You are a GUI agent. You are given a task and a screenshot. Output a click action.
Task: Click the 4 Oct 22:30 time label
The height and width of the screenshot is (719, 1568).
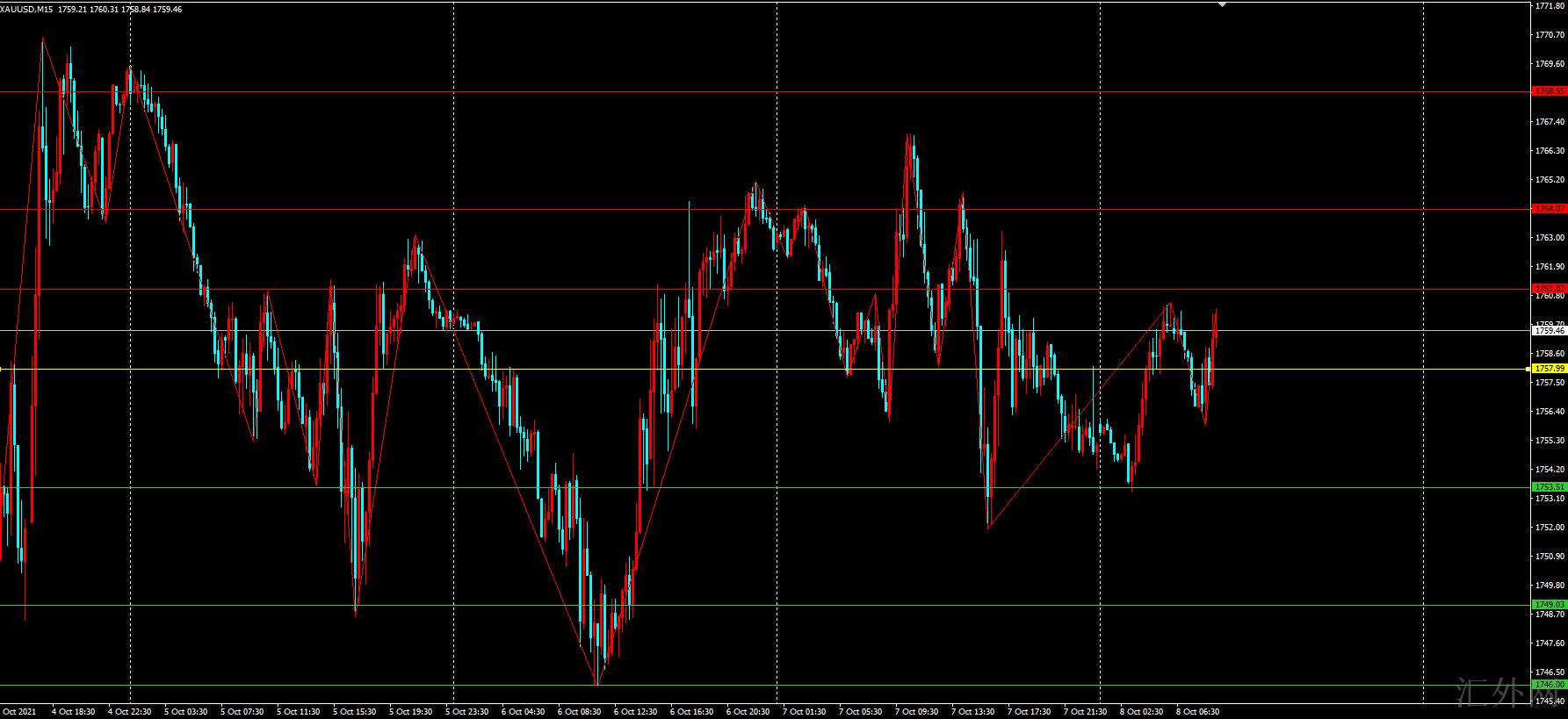click(x=130, y=712)
